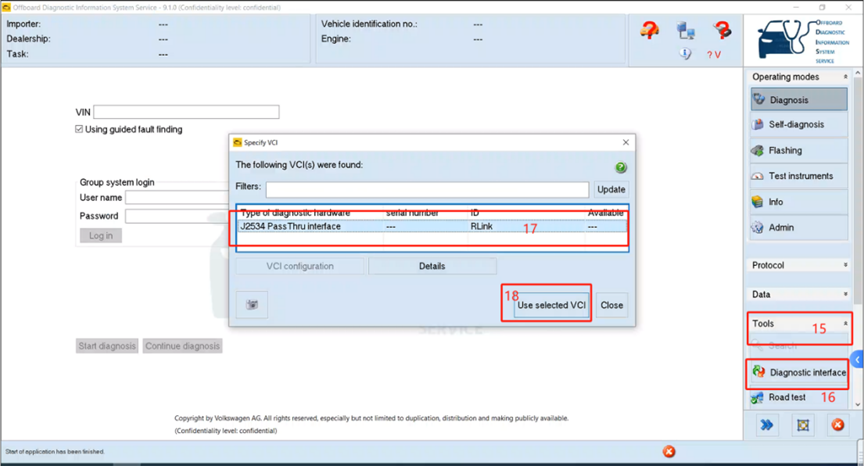Image resolution: width=864 pixels, height=466 pixels.
Task: Close the Specify VCI dialog with X
Action: click(x=625, y=142)
